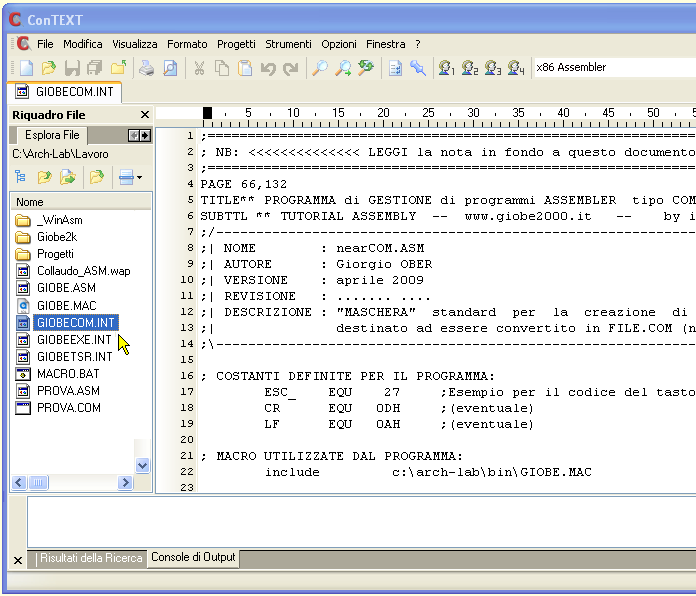Cut selection with the scissors icon

[199, 68]
